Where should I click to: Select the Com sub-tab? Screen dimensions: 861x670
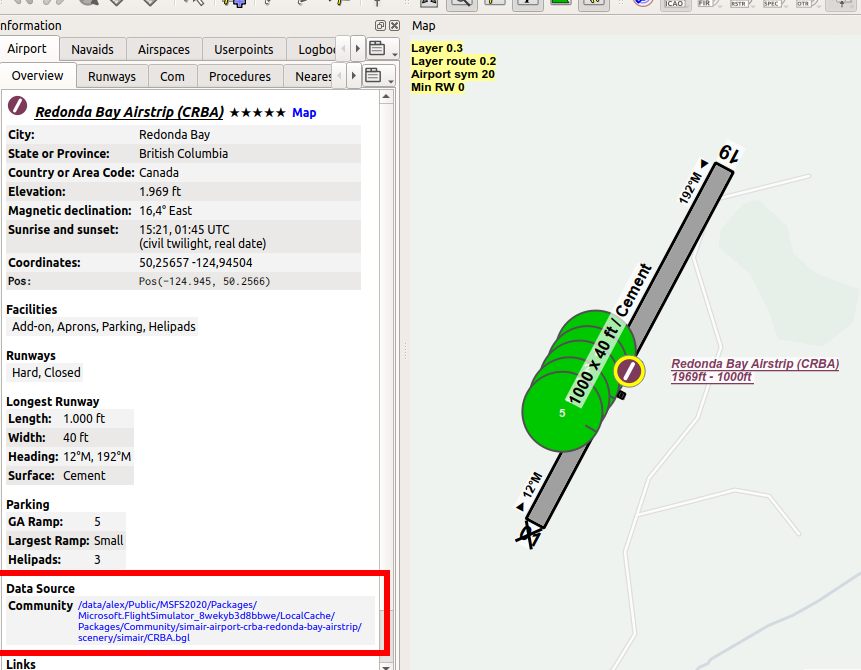click(x=172, y=76)
